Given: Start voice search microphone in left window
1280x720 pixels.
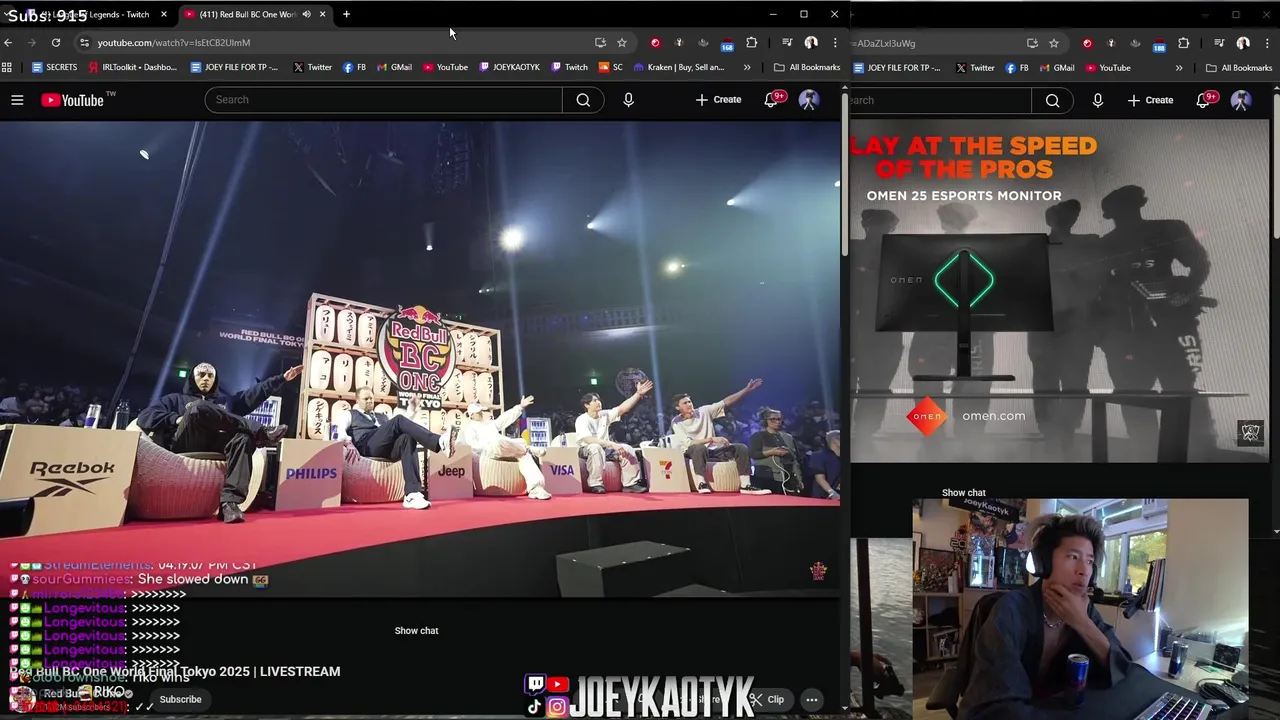Looking at the screenshot, I should point(628,100).
